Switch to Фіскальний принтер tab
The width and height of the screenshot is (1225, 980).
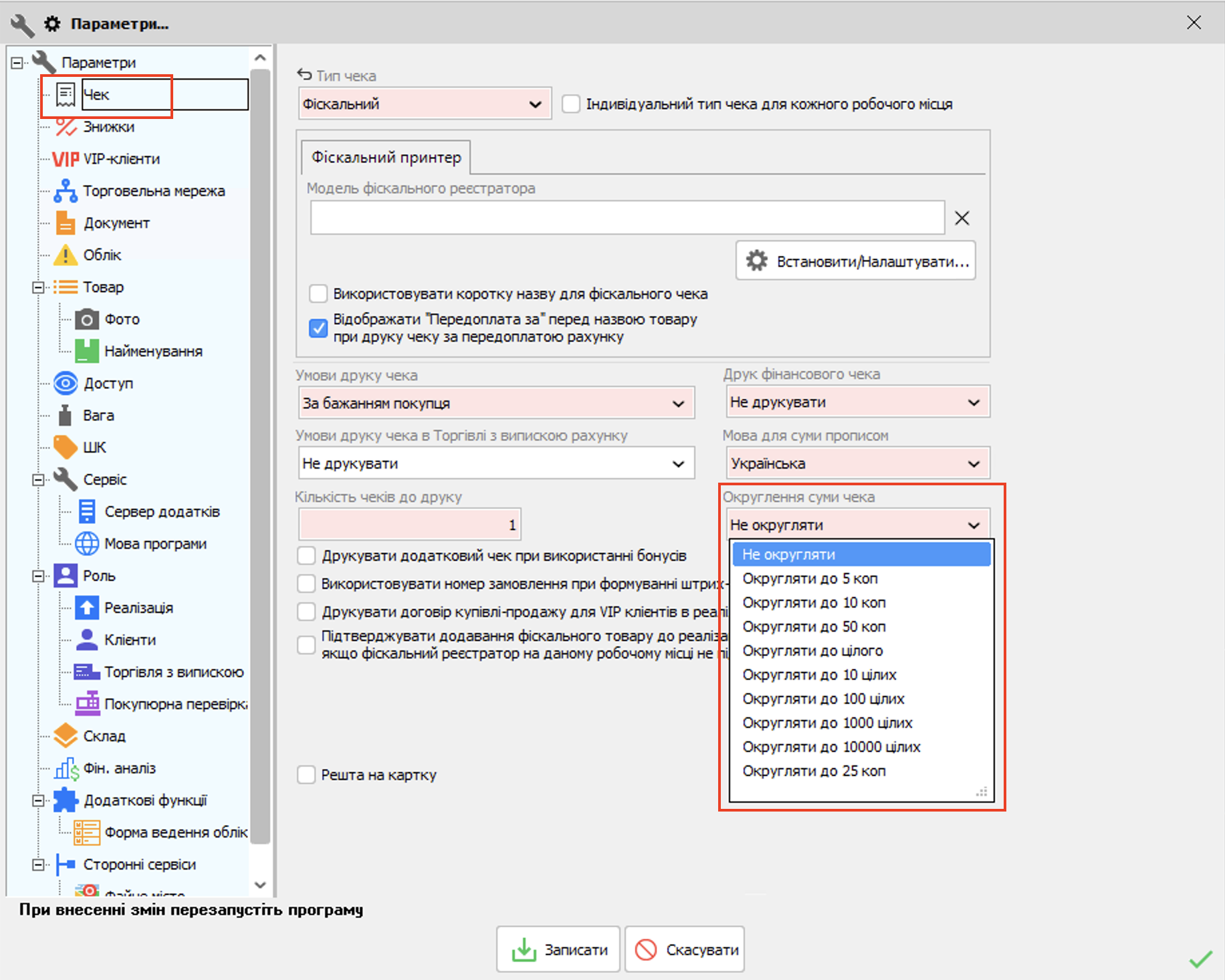[386, 157]
